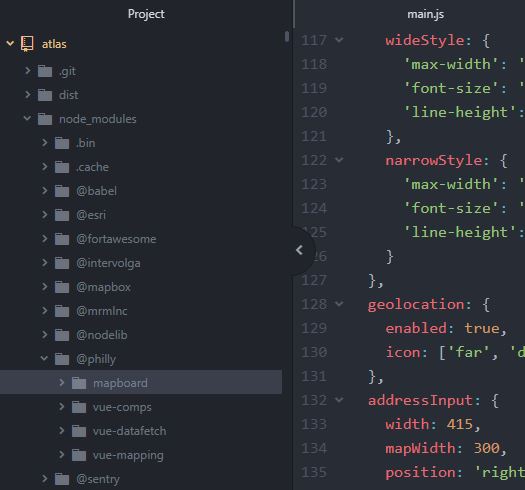The image size is (525, 490).
Task: Expand the dist folder chevron
Action: pos(28,95)
